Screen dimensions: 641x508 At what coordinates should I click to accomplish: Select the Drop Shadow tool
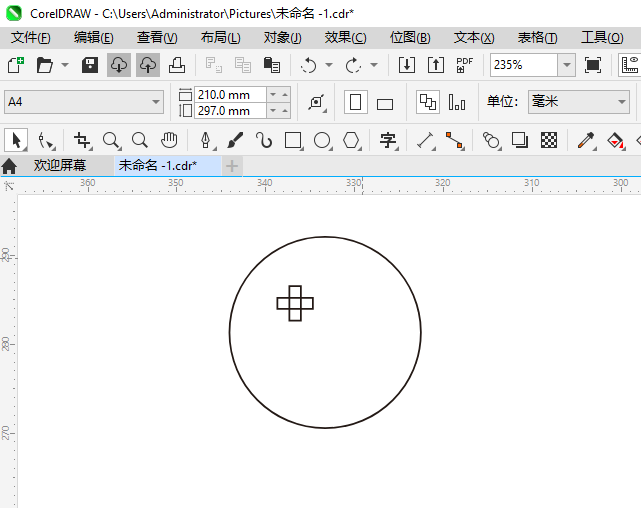click(520, 141)
